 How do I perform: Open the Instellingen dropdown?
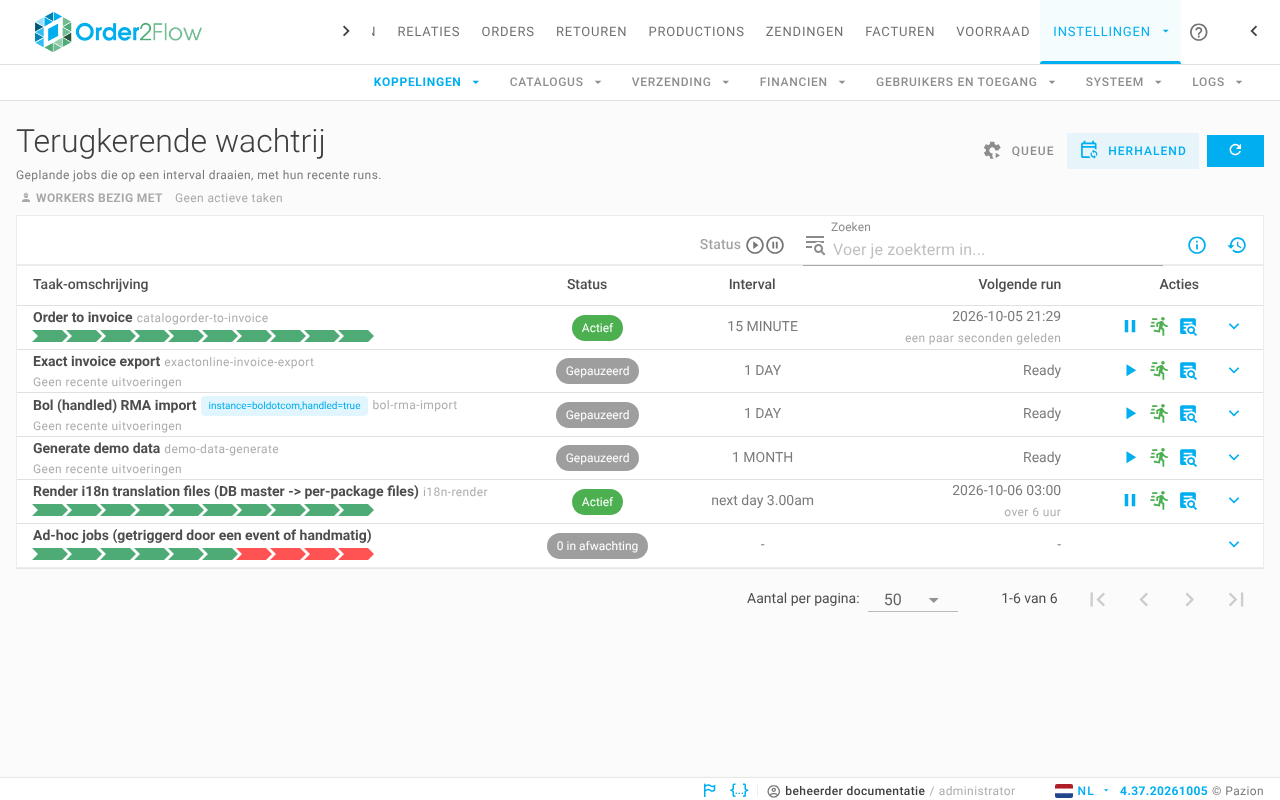pyautogui.click(x=1111, y=32)
